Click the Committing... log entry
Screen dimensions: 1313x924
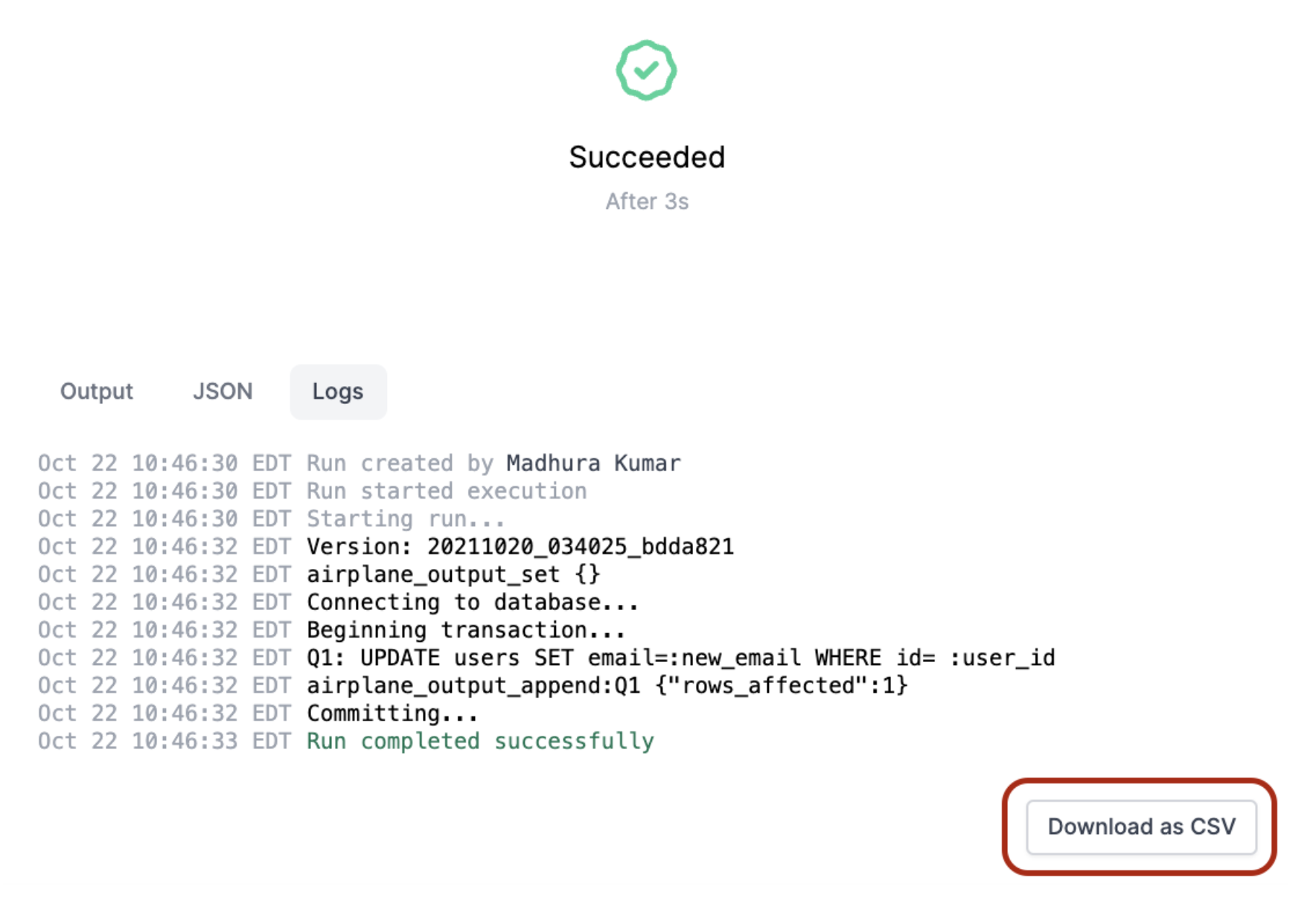[258, 713]
